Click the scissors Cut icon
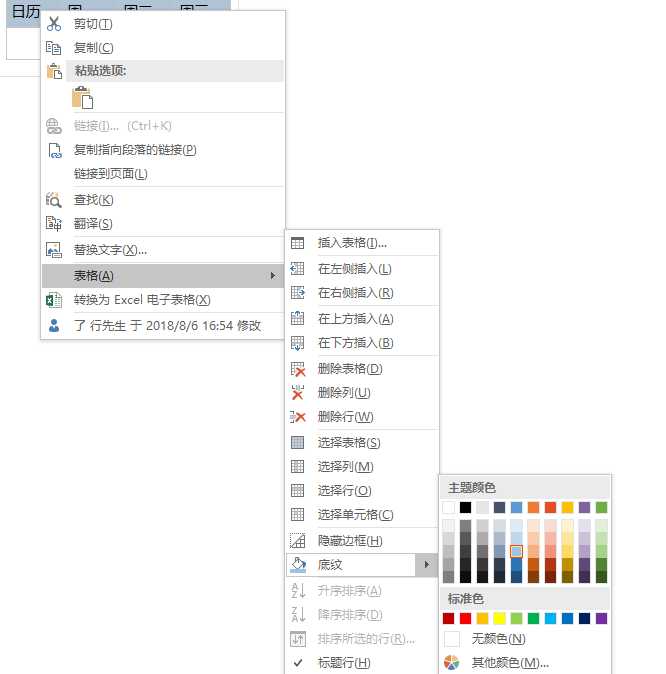 54,24
